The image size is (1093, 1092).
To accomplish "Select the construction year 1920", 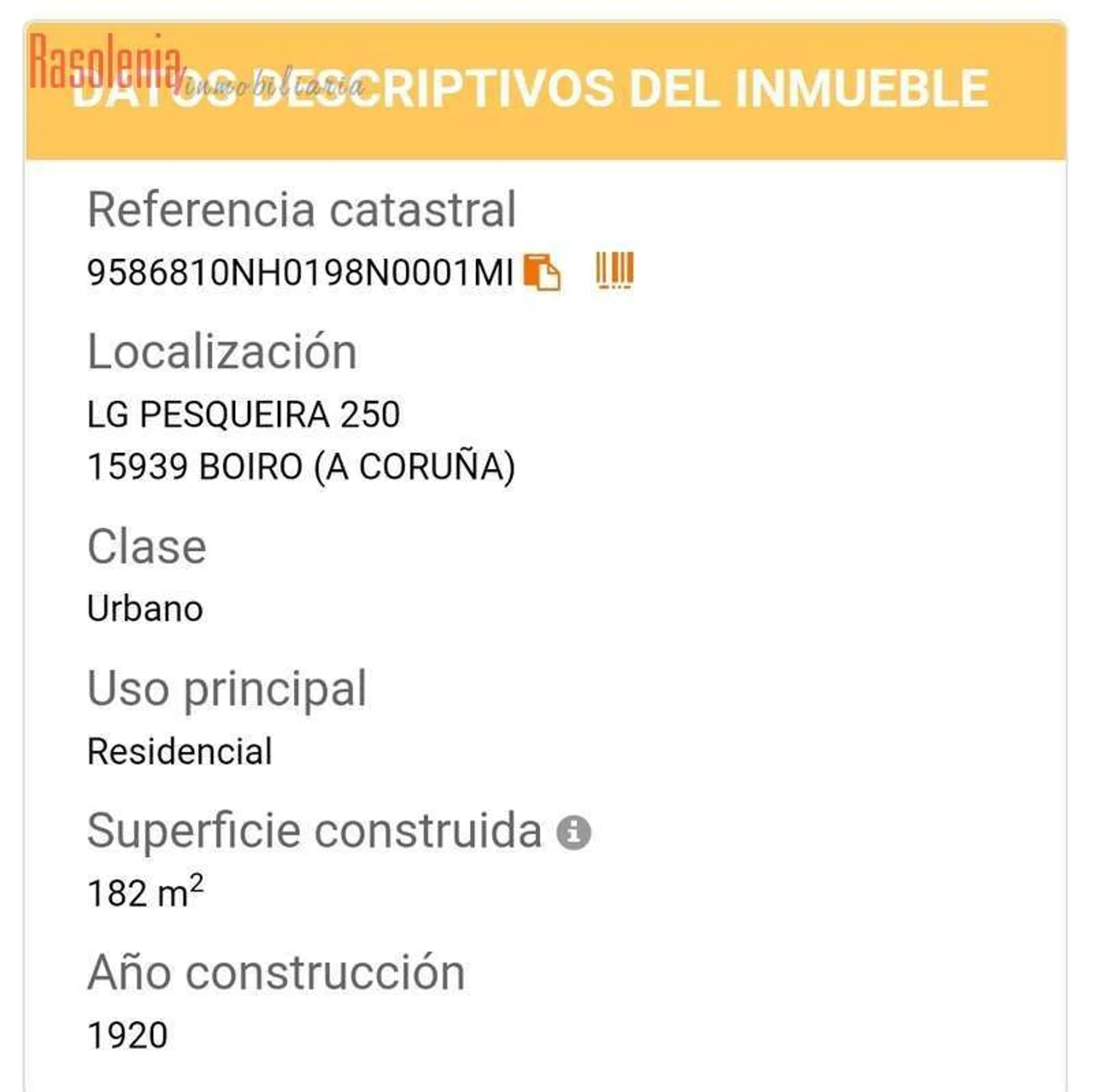I will tap(127, 1034).
